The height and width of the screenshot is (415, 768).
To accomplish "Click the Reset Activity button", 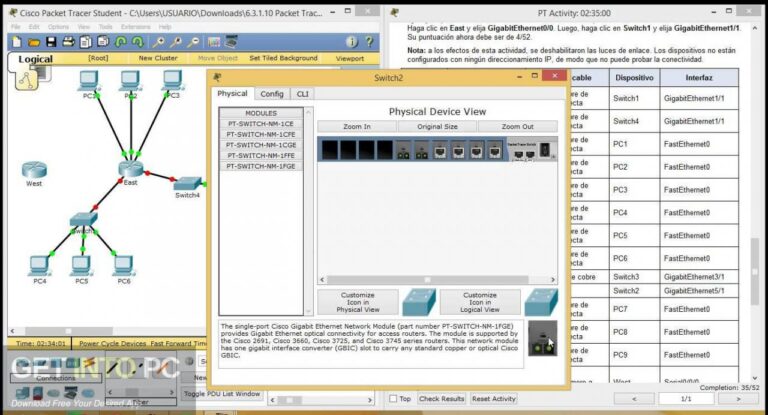I will click(494, 399).
